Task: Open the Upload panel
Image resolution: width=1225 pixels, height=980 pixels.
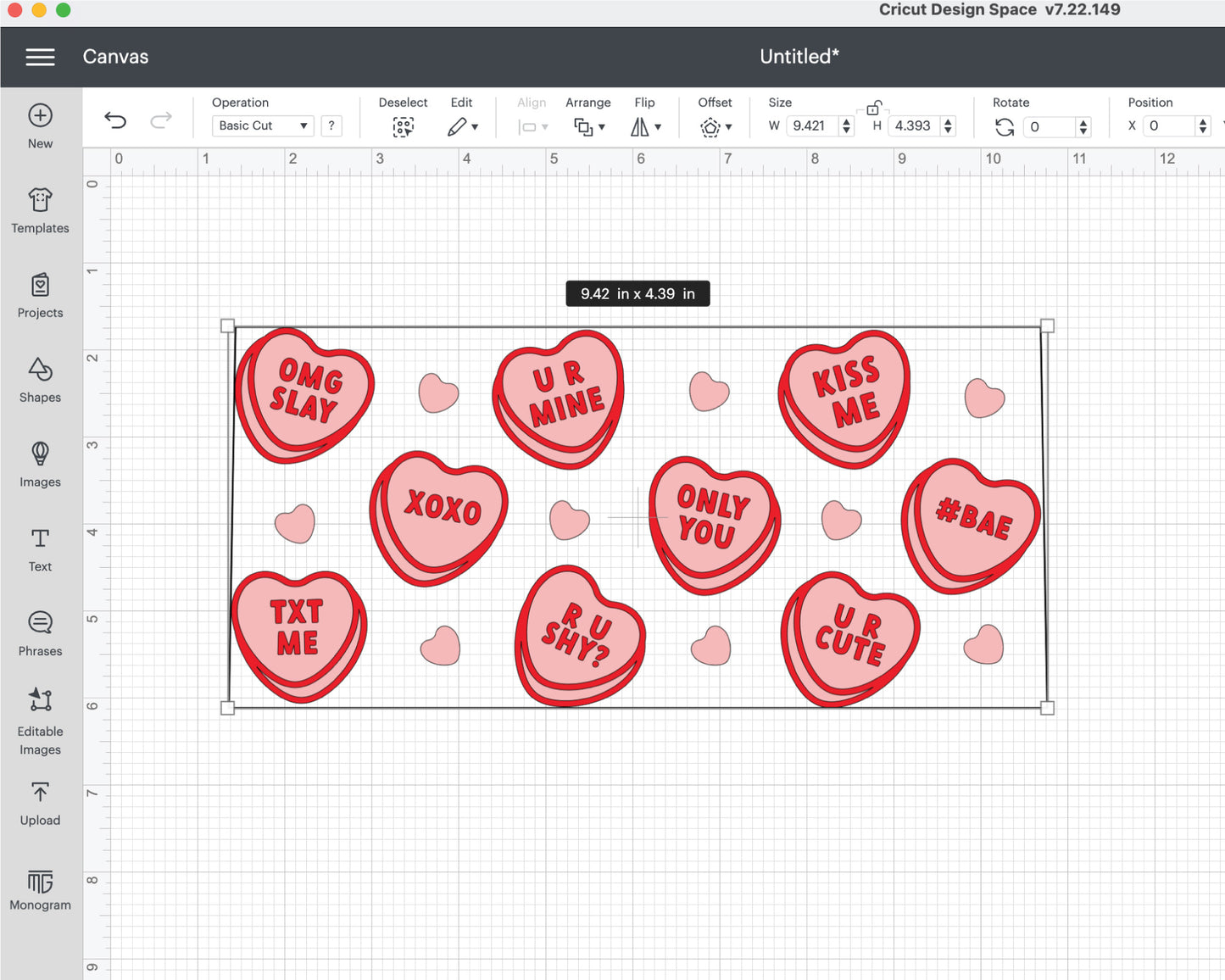Action: tap(40, 803)
